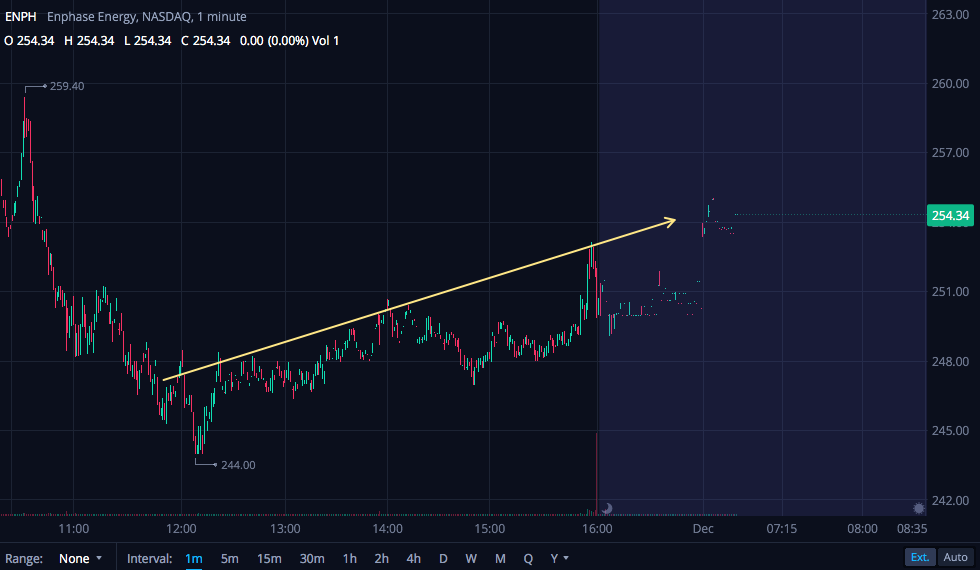Click the 16:00 time axis label

[597, 529]
